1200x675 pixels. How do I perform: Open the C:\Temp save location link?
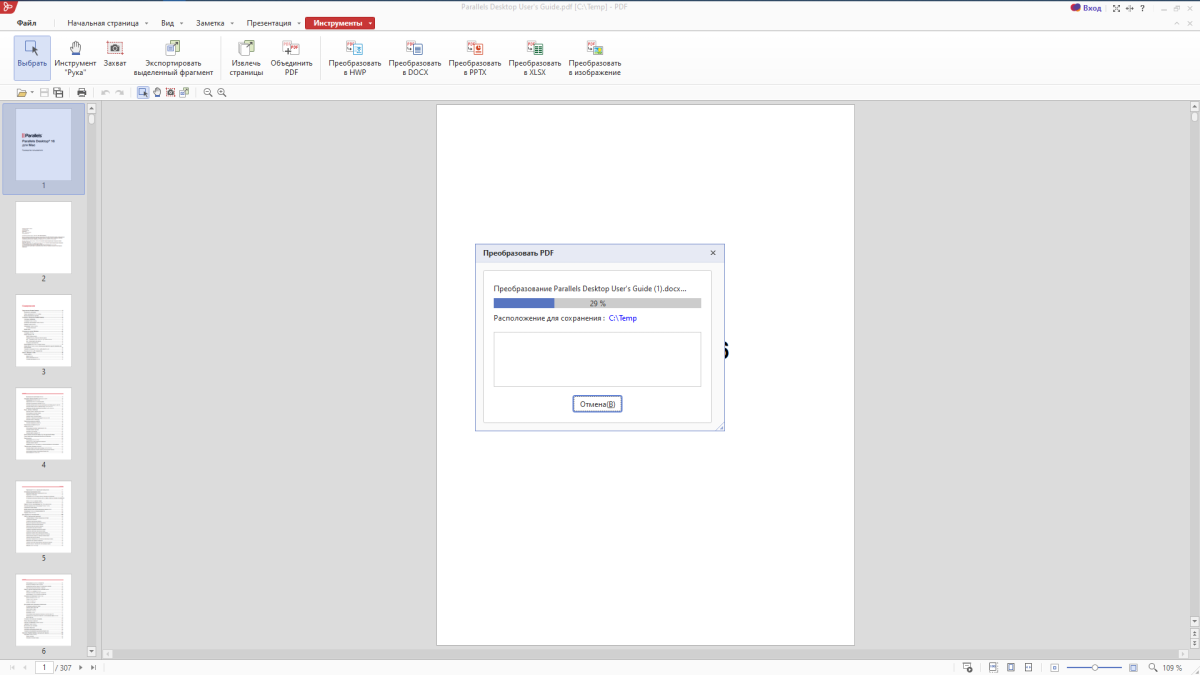point(623,318)
